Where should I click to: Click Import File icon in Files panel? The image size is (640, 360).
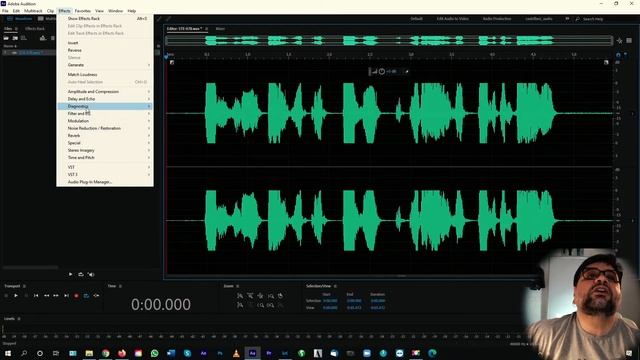15,38
